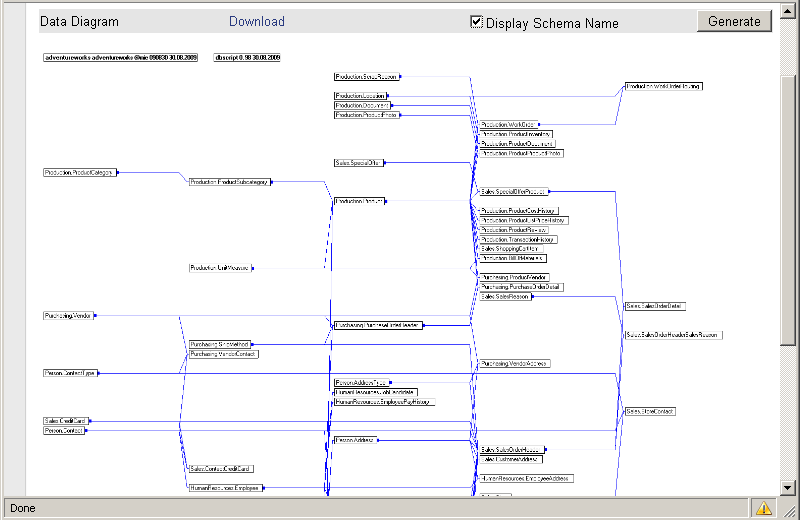Select the Sales.CustomerAddress table node

[x=511, y=459]
